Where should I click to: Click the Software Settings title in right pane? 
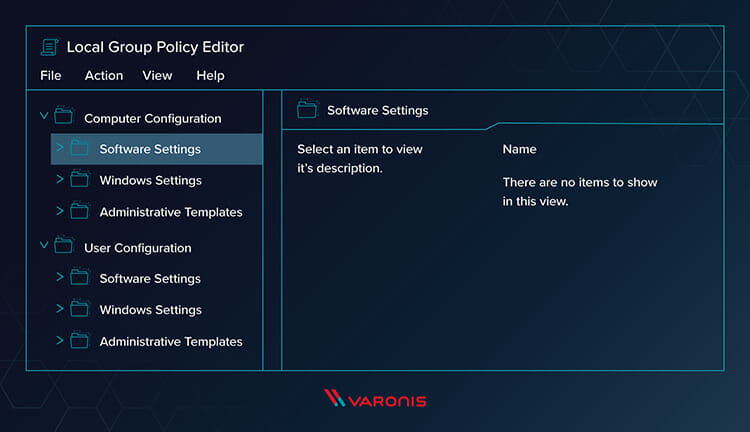click(378, 111)
